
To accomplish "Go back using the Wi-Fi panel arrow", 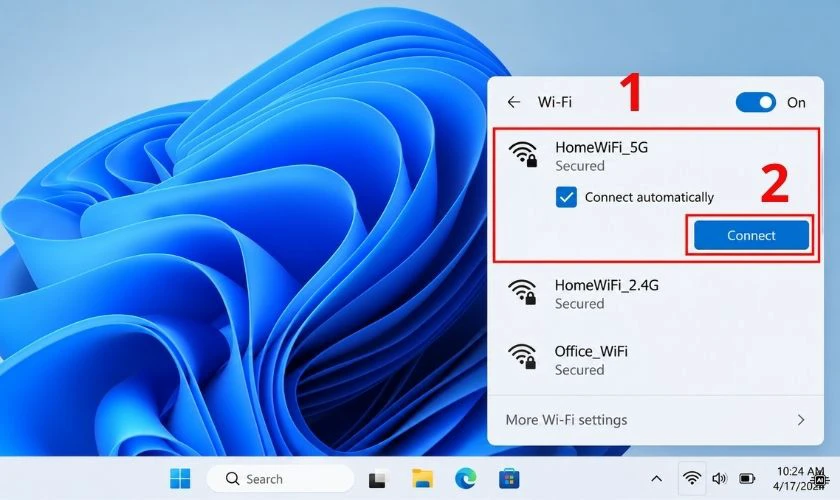I will 514,102.
